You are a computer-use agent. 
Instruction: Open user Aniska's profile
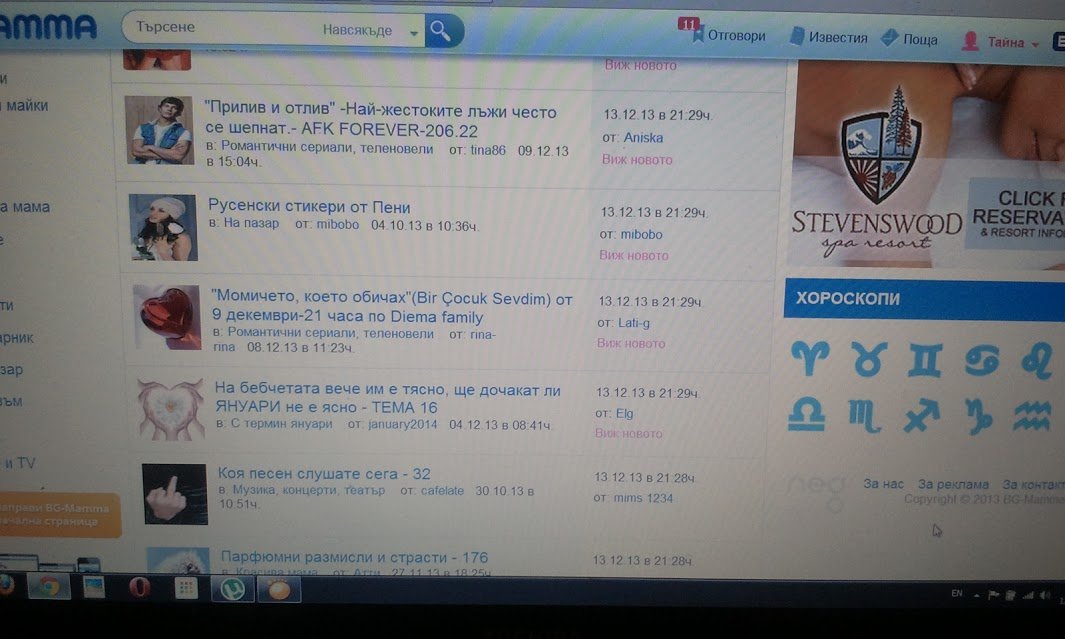coord(643,137)
